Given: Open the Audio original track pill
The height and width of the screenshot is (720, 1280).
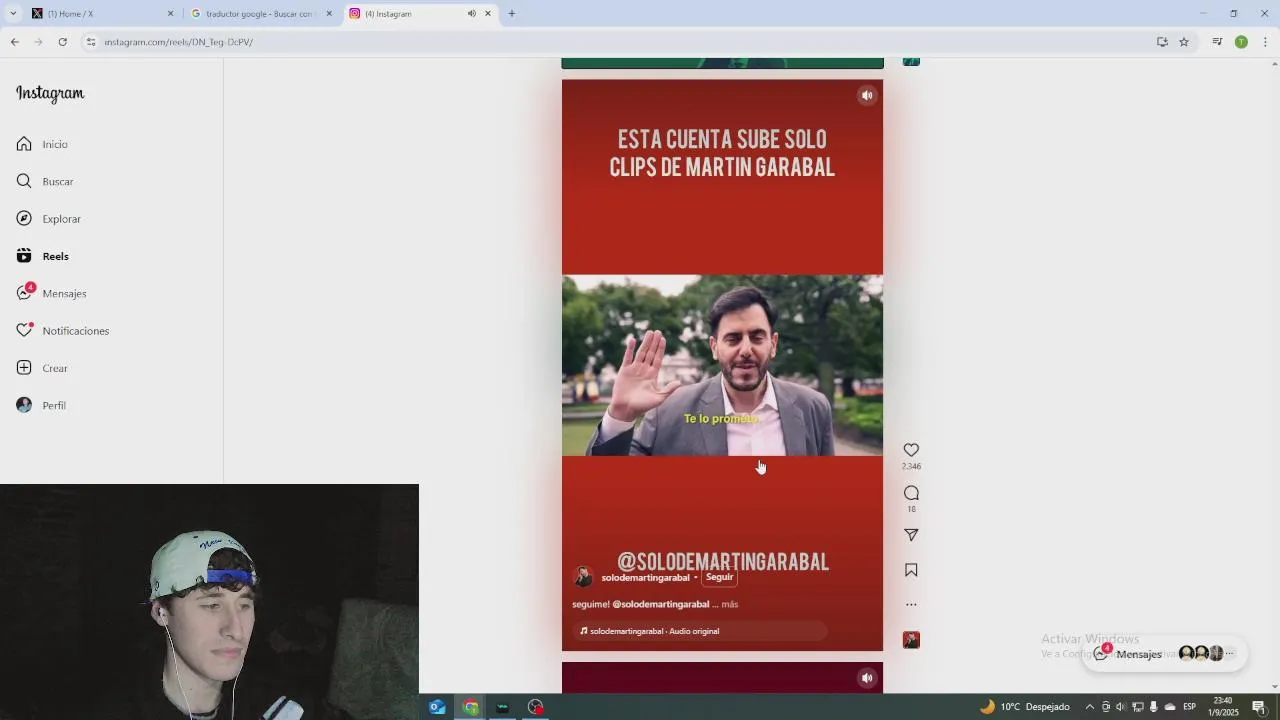Looking at the screenshot, I should (700, 631).
